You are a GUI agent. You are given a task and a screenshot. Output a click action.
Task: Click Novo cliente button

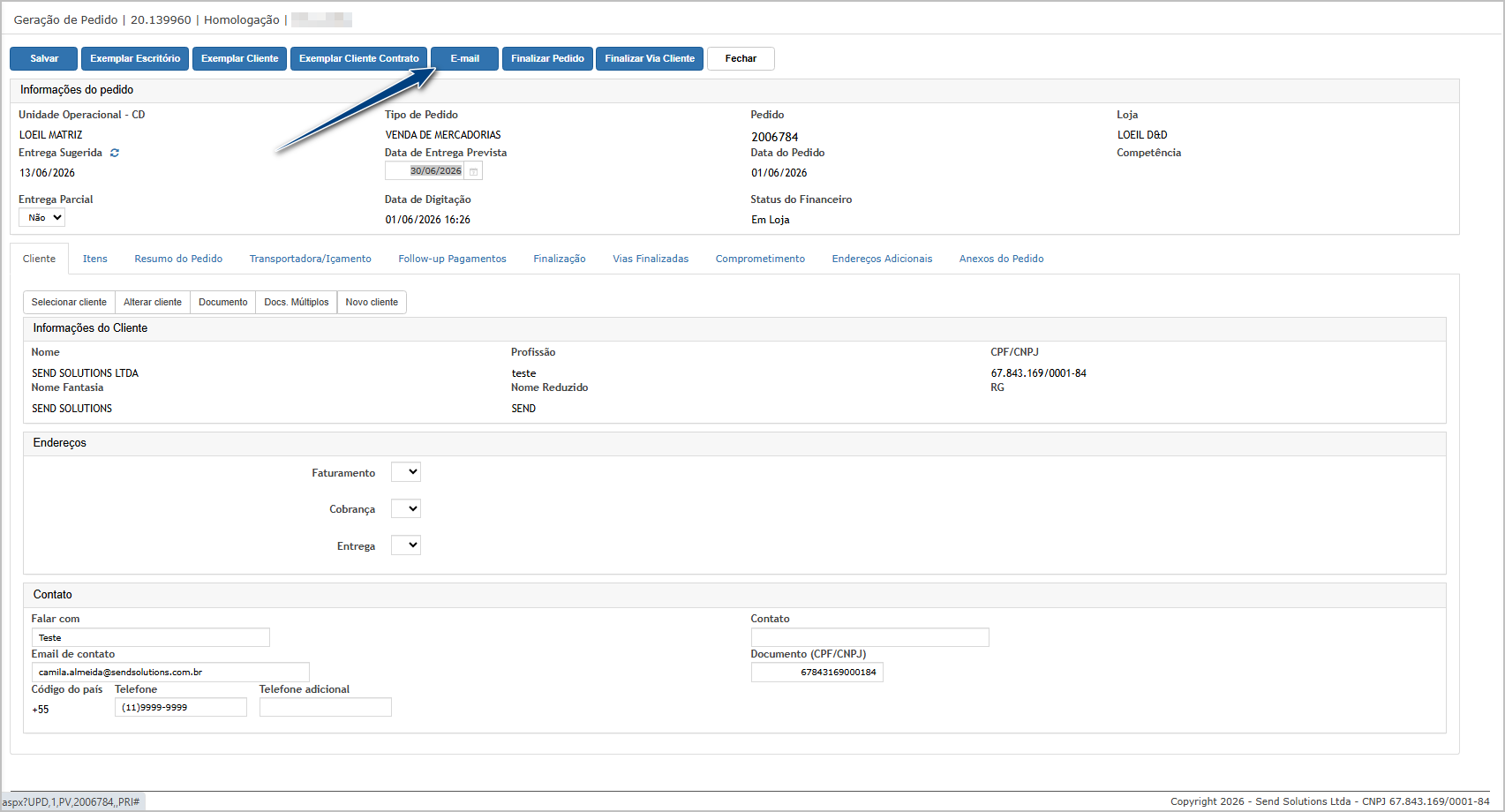pos(372,302)
